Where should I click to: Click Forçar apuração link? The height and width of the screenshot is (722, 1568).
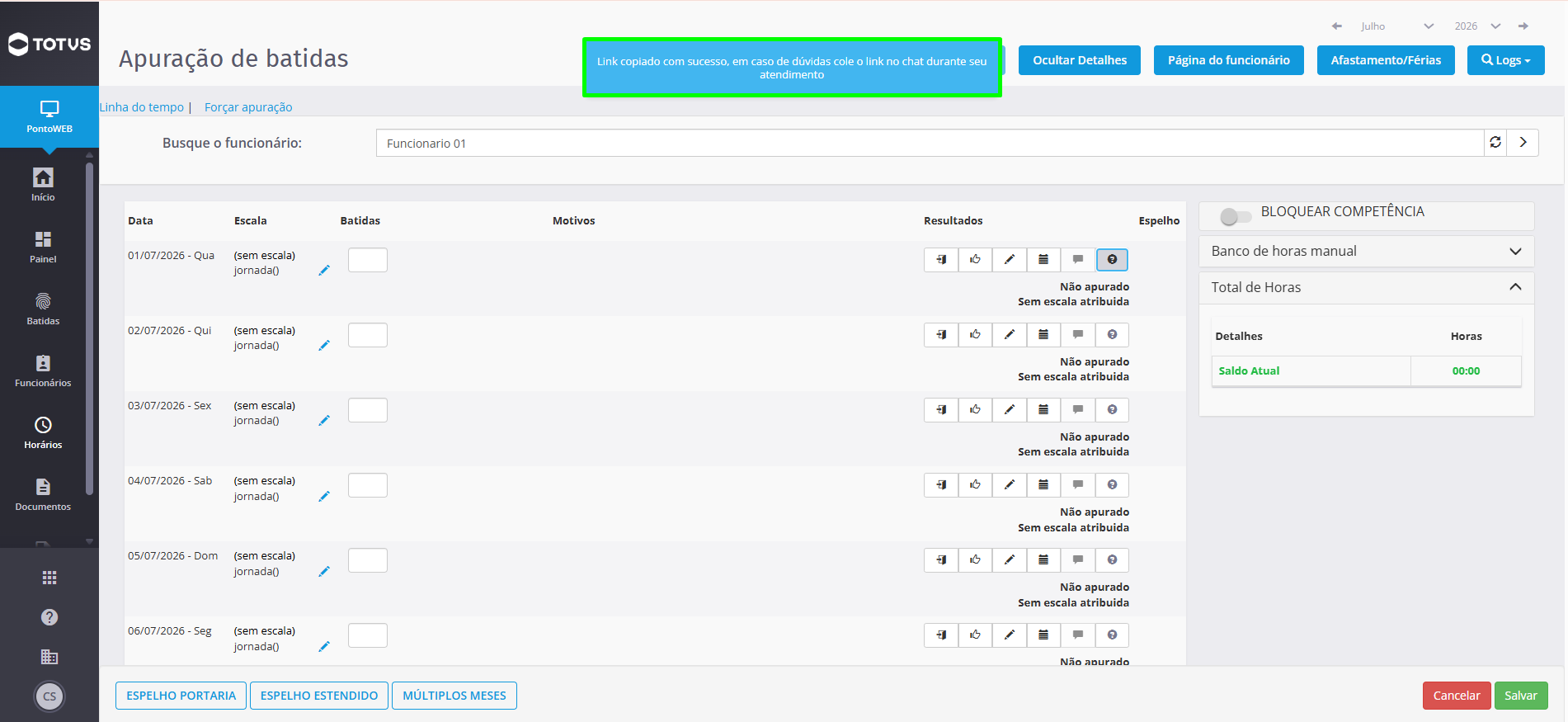(248, 107)
